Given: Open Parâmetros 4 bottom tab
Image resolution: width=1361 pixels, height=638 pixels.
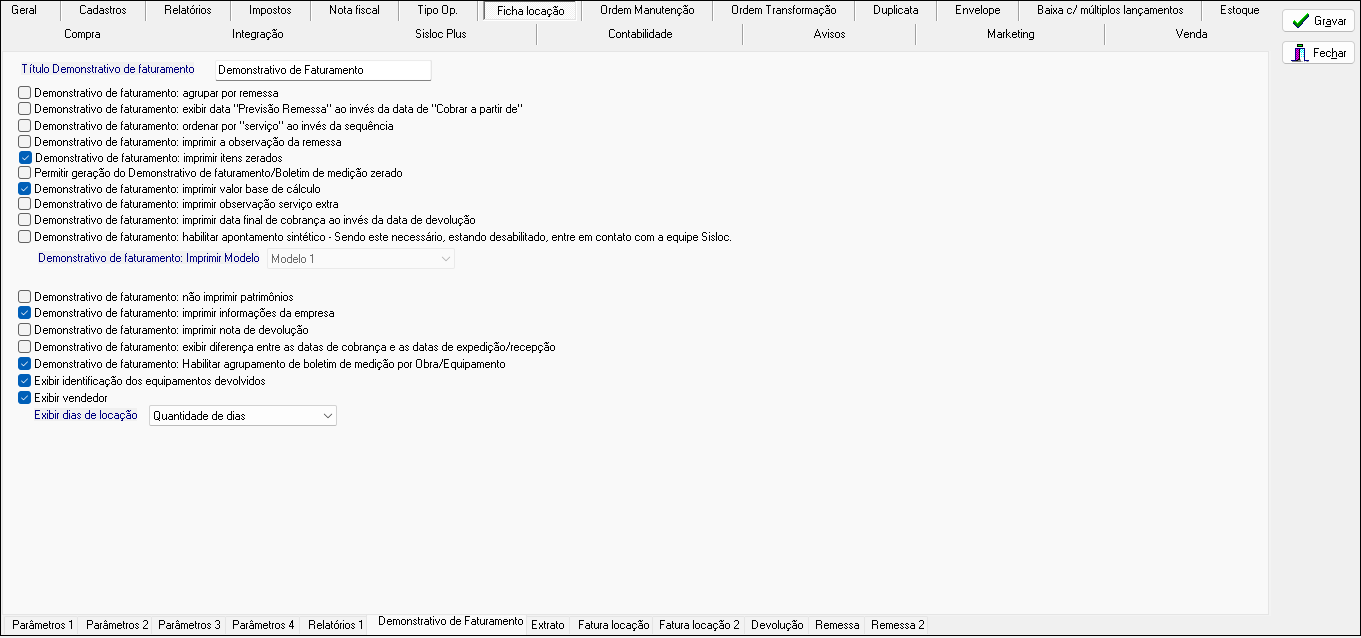Looking at the screenshot, I should (x=264, y=625).
